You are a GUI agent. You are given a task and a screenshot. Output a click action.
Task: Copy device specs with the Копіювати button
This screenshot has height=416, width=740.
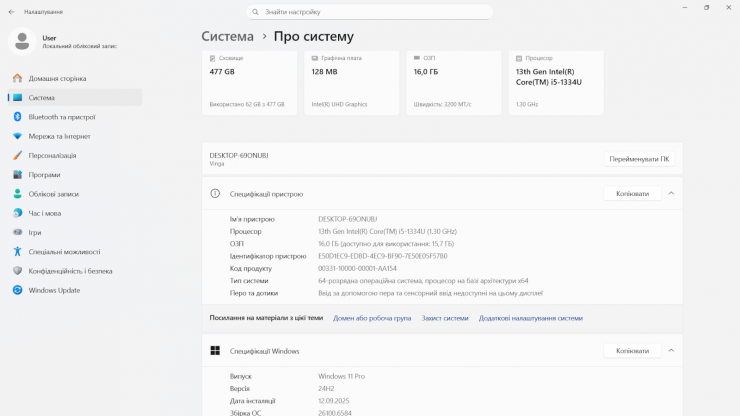632,193
